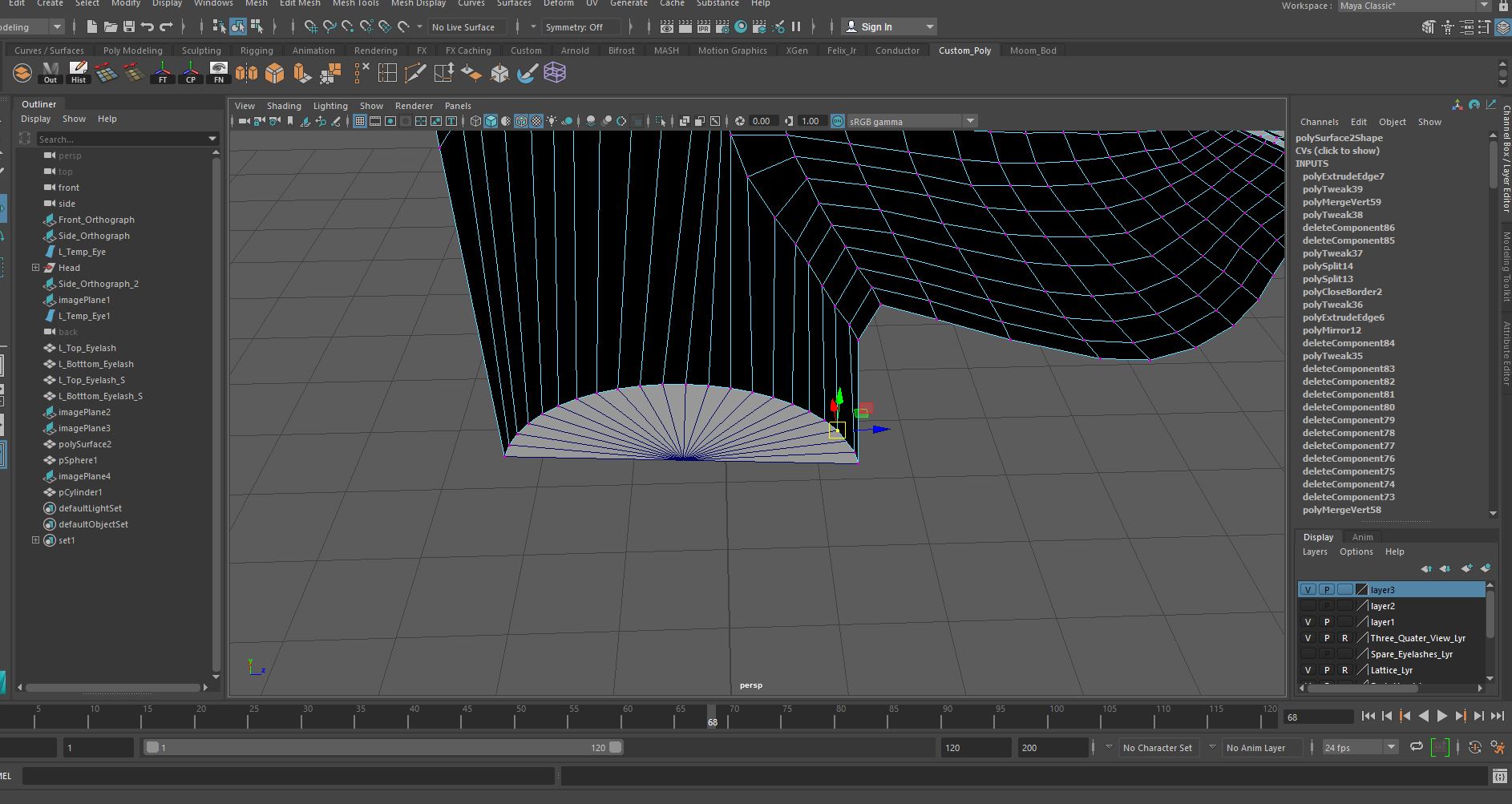Select polyExtrudeEdge7 in the INPUTS list
The image size is (1512, 804).
click(x=1343, y=176)
